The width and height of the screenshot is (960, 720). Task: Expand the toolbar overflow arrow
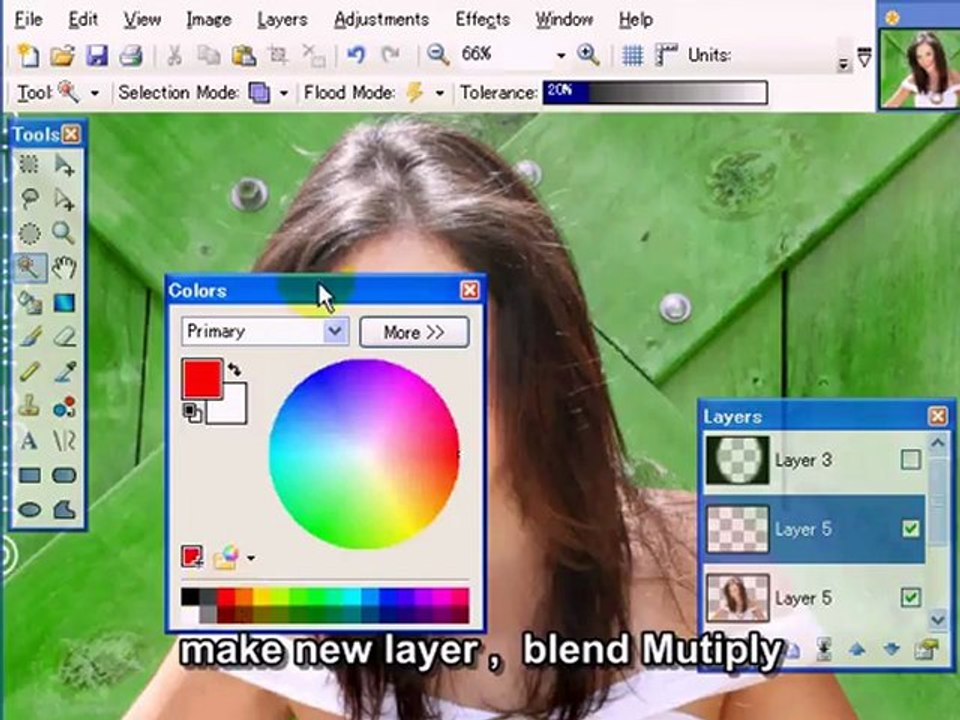(x=844, y=64)
